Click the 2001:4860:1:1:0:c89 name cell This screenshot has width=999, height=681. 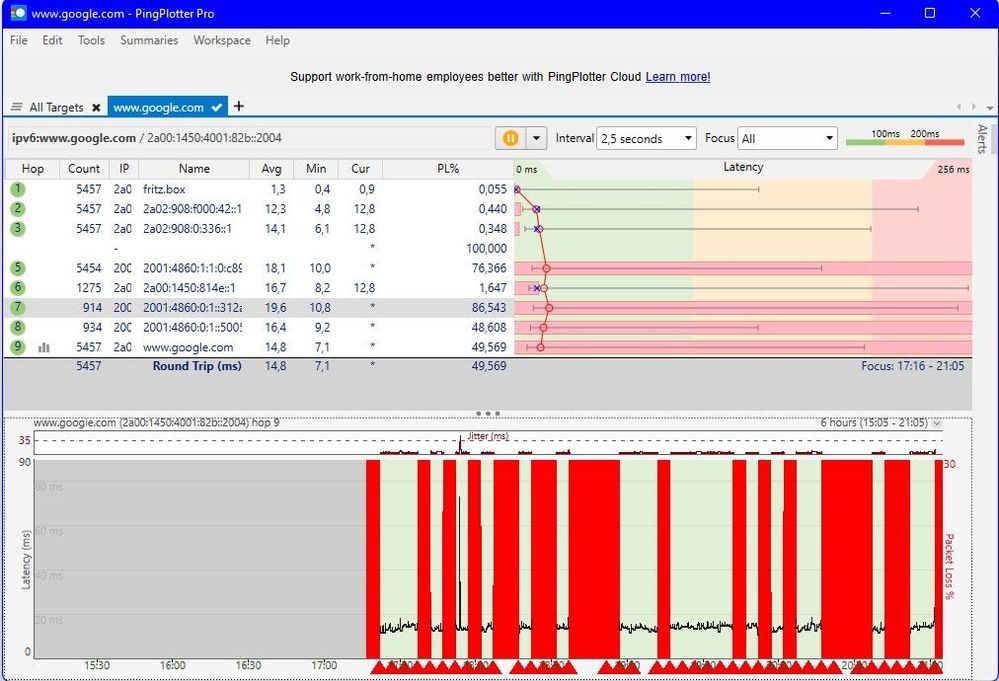[x=192, y=268]
